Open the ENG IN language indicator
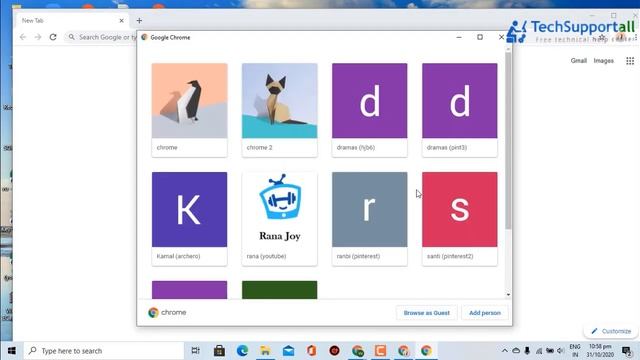 coord(575,351)
